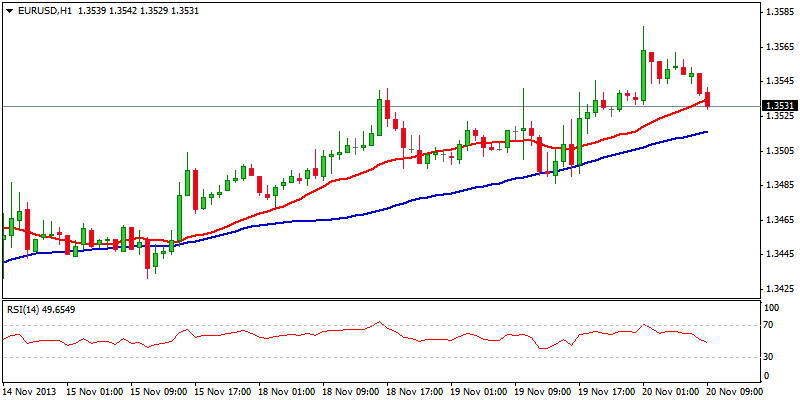Select the 15 Nov 17:00 time label
Image resolution: width=800 pixels, height=400 pixels.
[x=223, y=391]
